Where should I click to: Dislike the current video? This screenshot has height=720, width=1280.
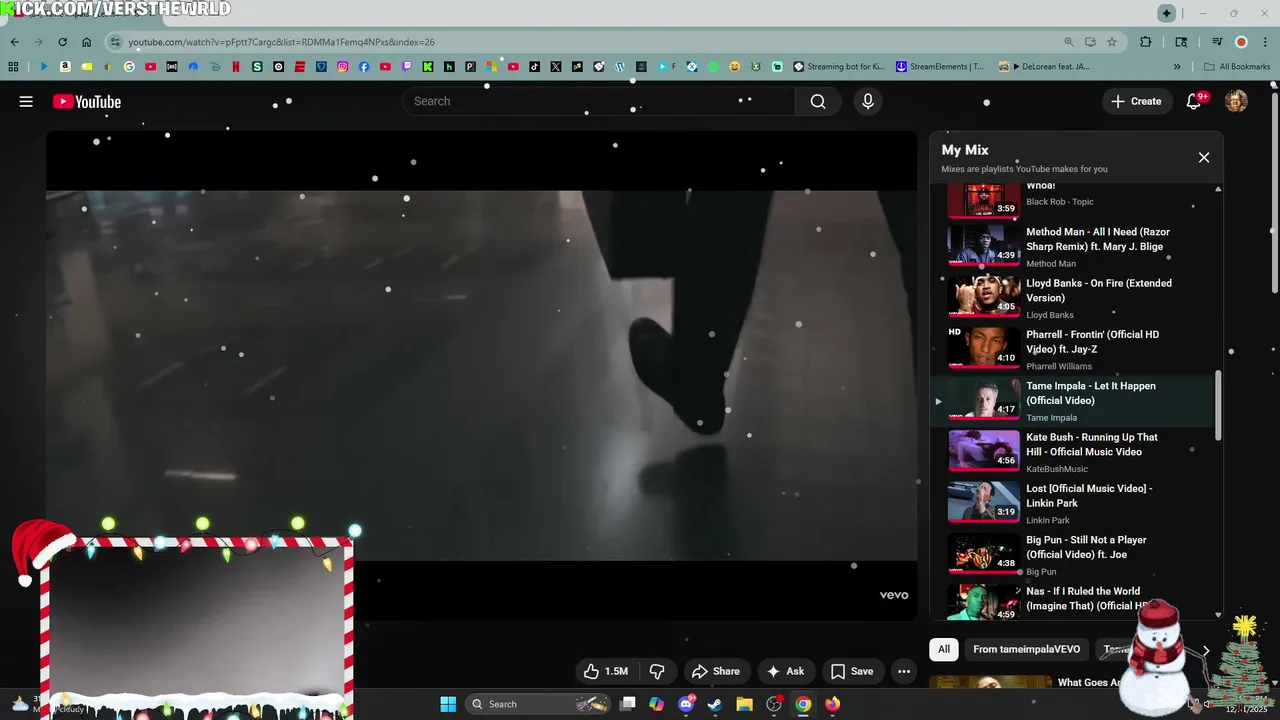click(657, 671)
